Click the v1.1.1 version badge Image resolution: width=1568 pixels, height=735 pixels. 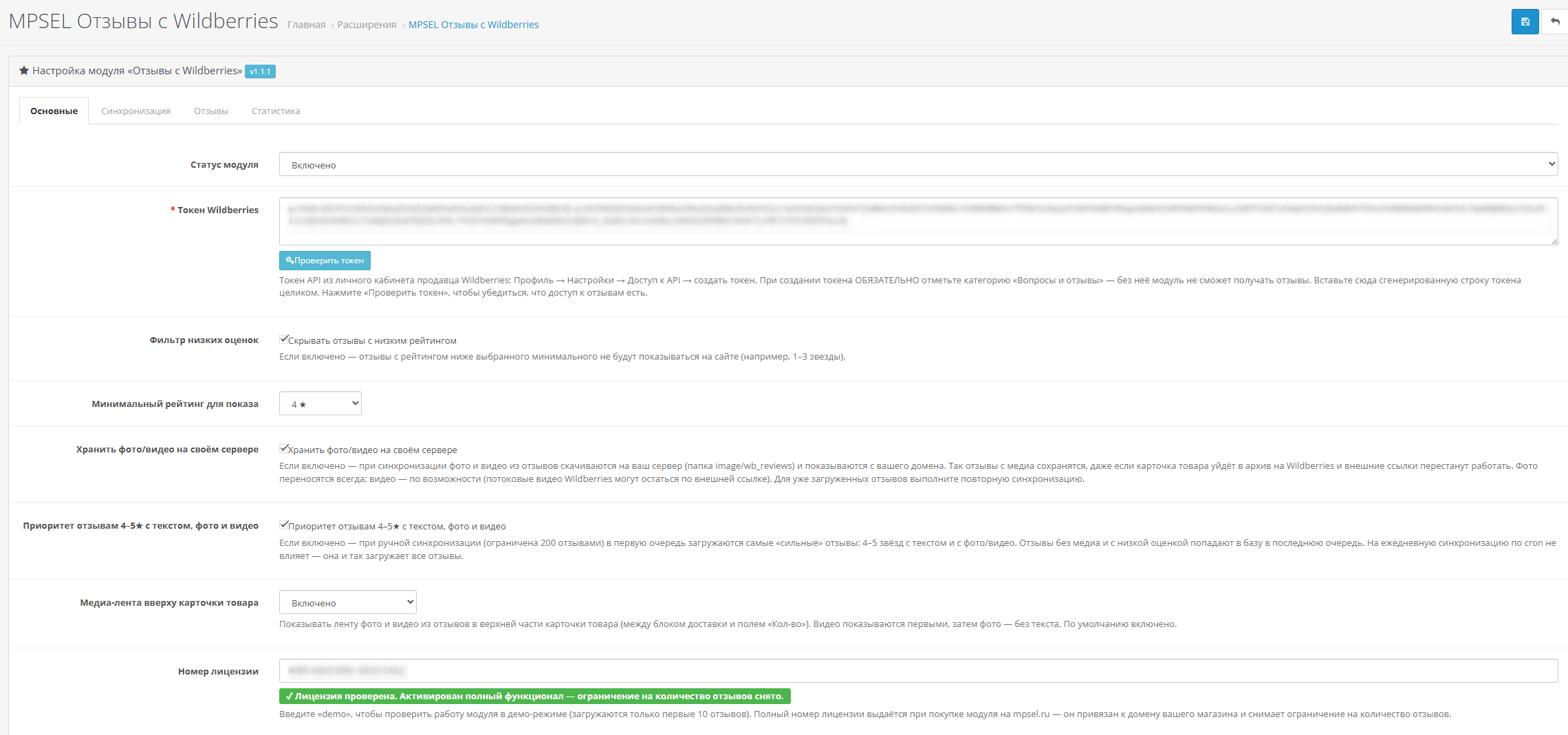tap(260, 72)
